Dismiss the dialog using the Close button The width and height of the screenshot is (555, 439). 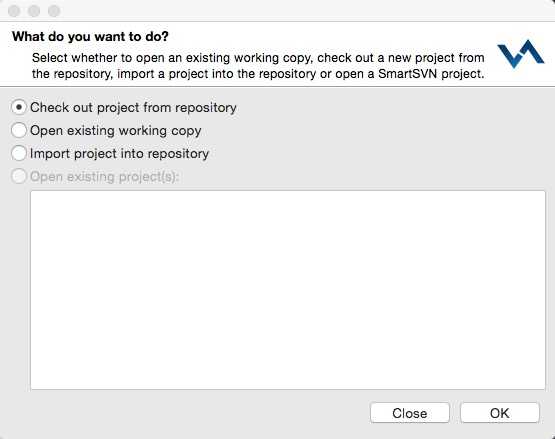pos(410,413)
